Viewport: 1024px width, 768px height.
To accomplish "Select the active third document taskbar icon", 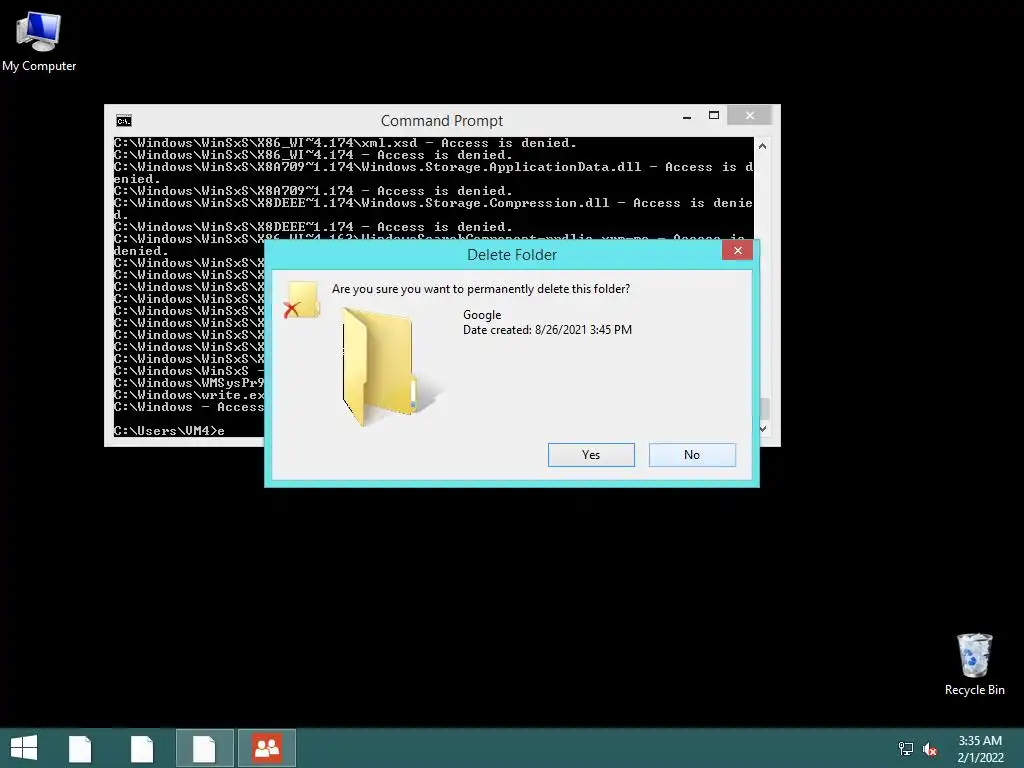I will click(x=204, y=748).
